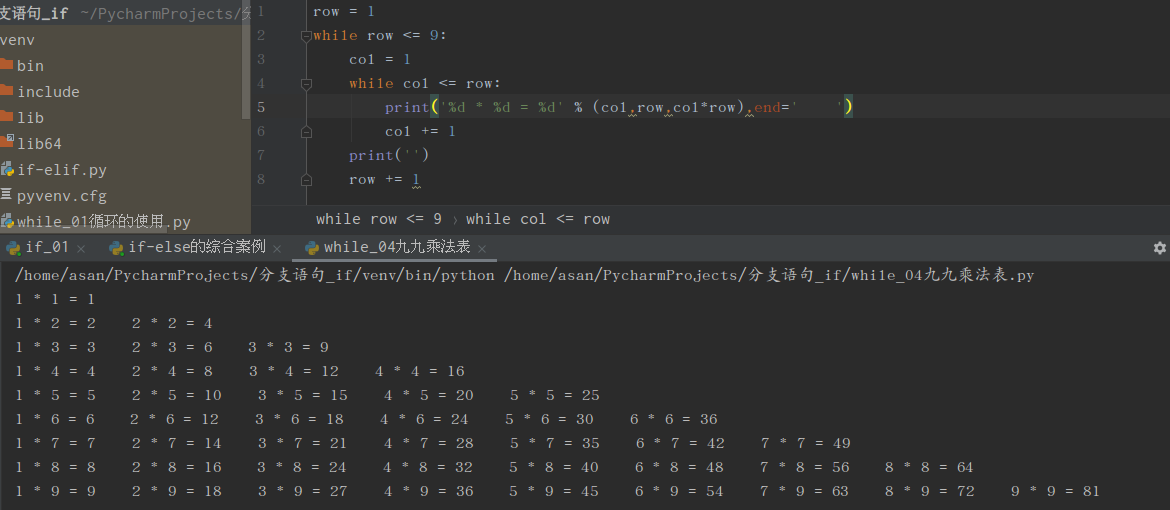
Task: Select the include folder
Action: pos(48,92)
